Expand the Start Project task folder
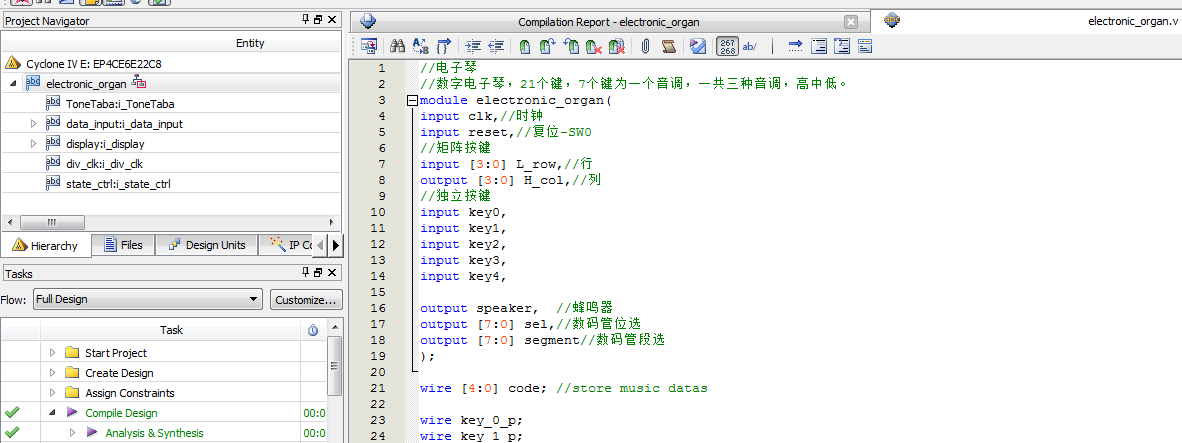Image resolution: width=1182 pixels, height=443 pixels. pos(52,353)
